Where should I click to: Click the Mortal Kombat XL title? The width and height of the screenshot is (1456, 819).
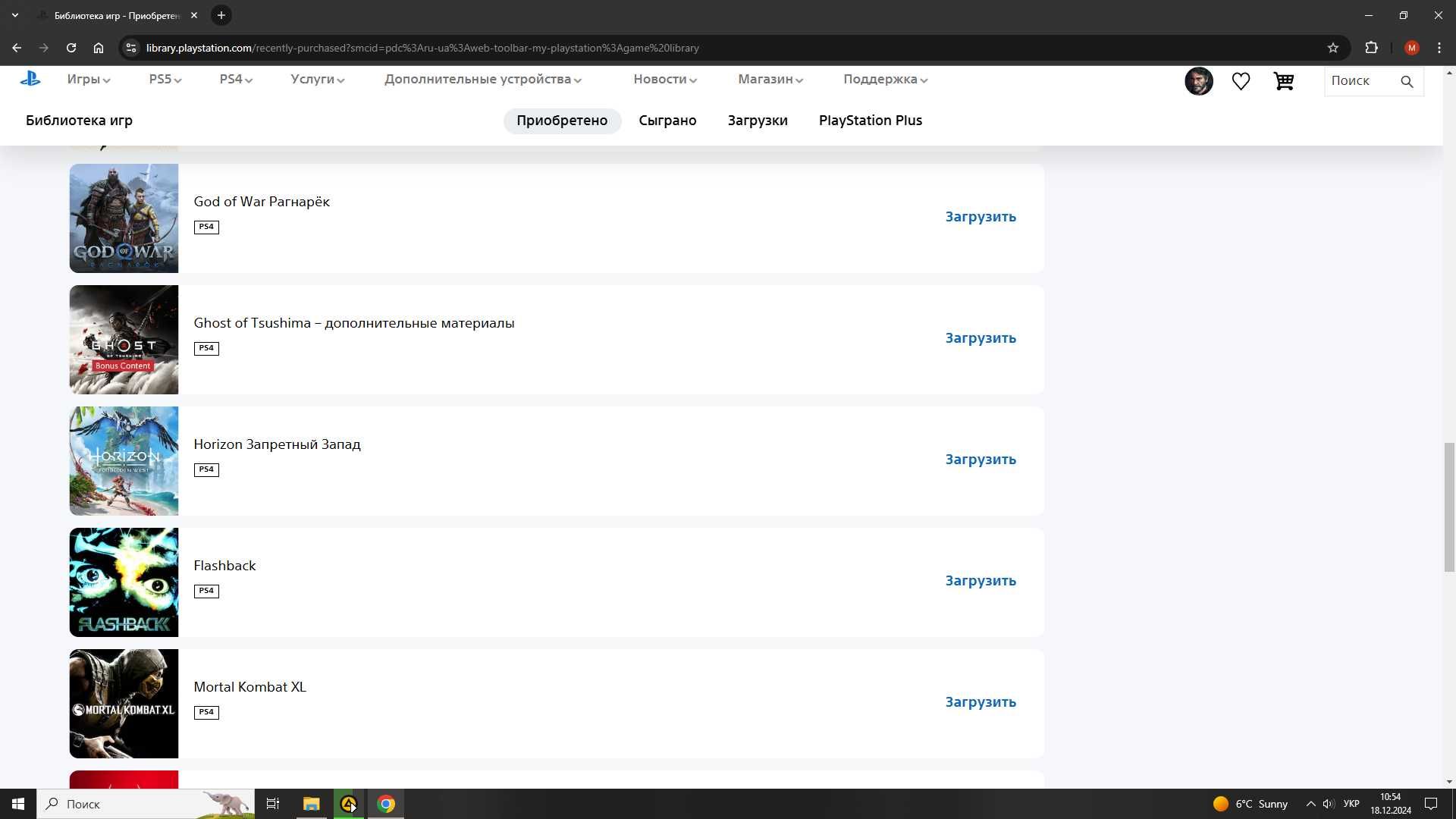249,687
